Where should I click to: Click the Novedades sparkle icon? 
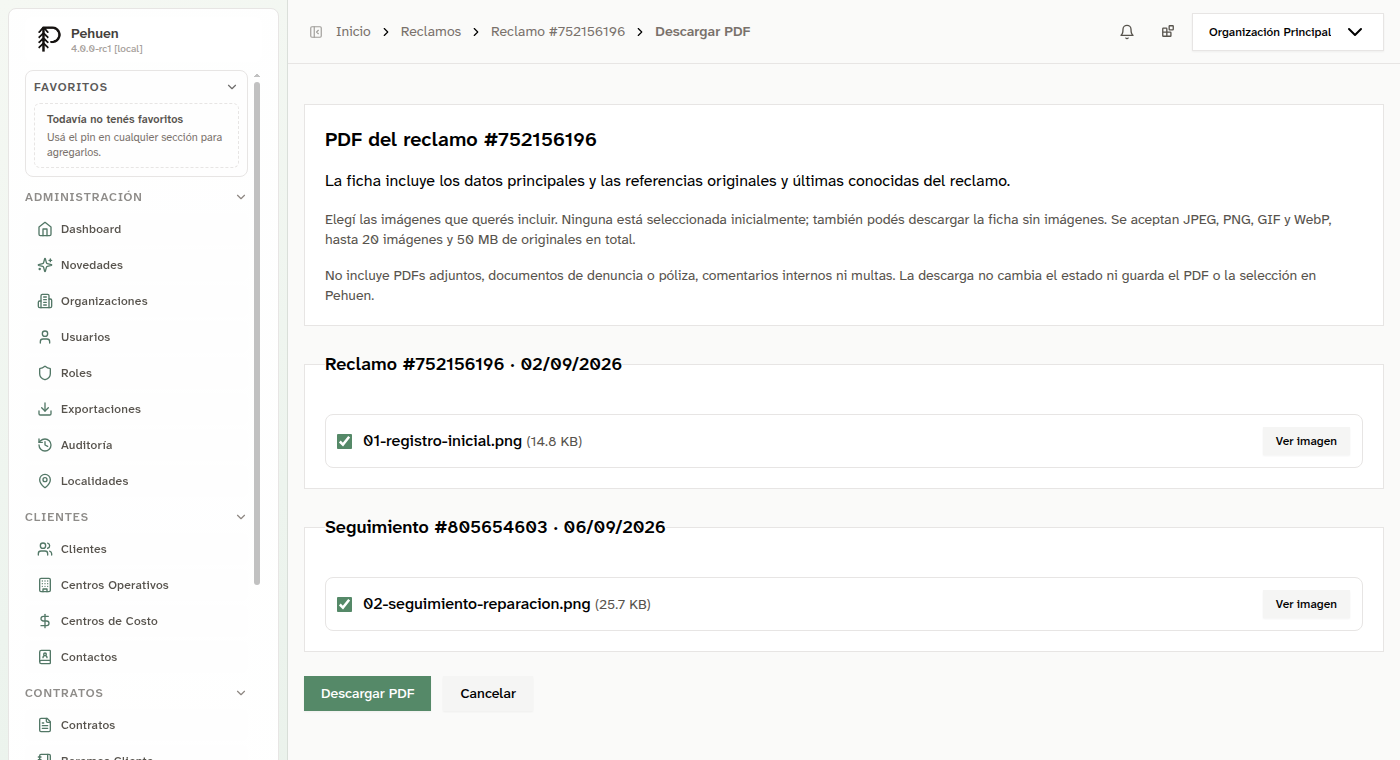[x=44, y=265]
